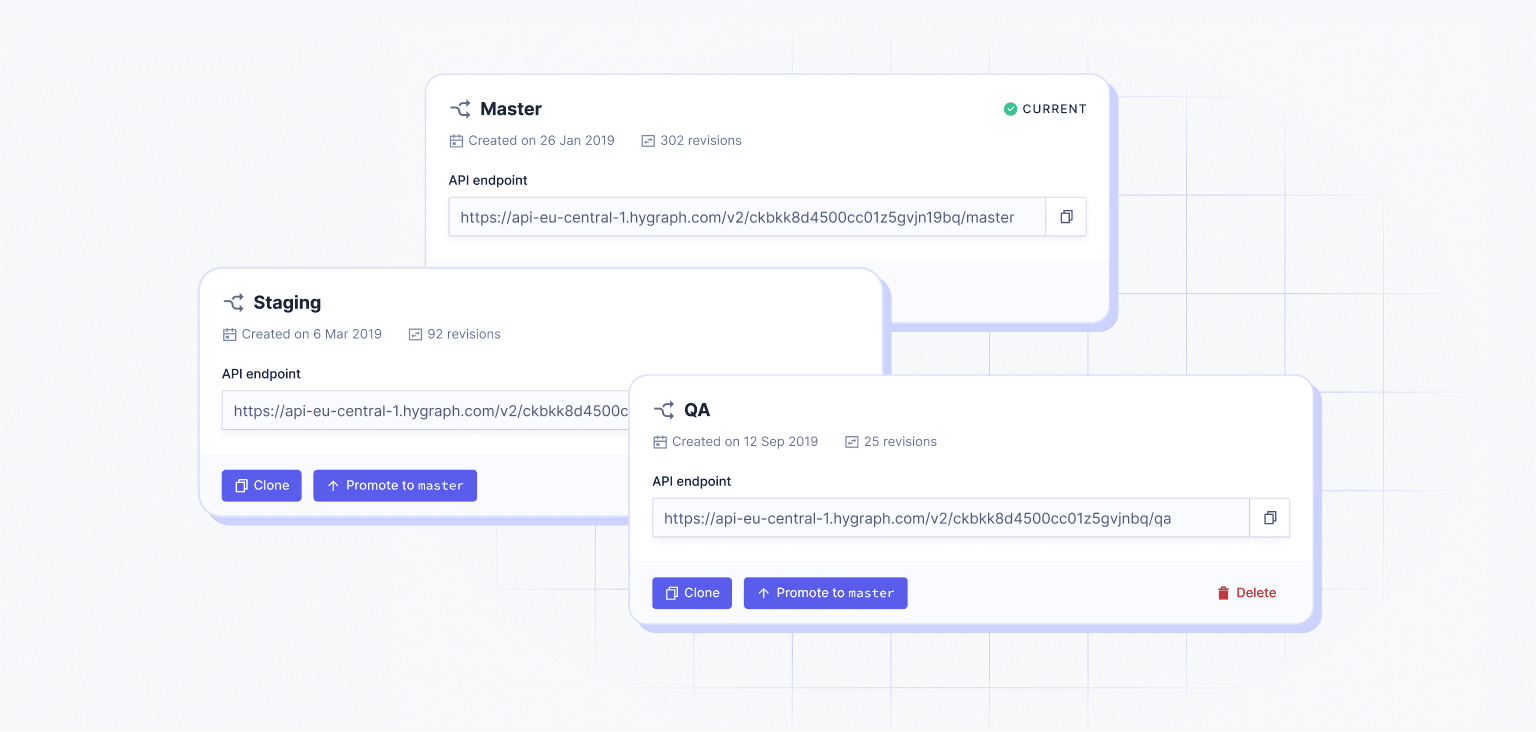Click 'Created on 6 Mar 2019' text

(312, 334)
